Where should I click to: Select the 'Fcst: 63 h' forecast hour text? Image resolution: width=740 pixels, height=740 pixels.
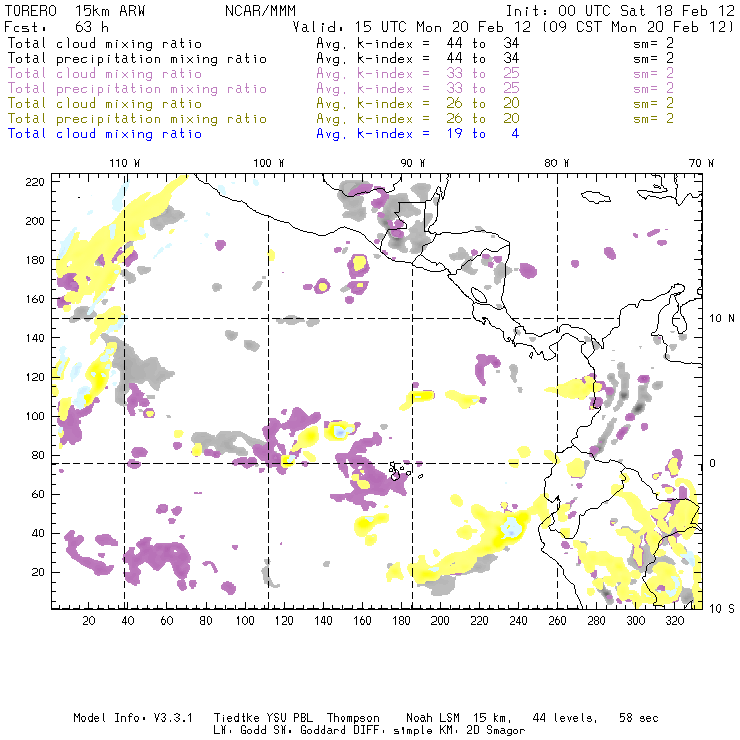tap(57, 26)
